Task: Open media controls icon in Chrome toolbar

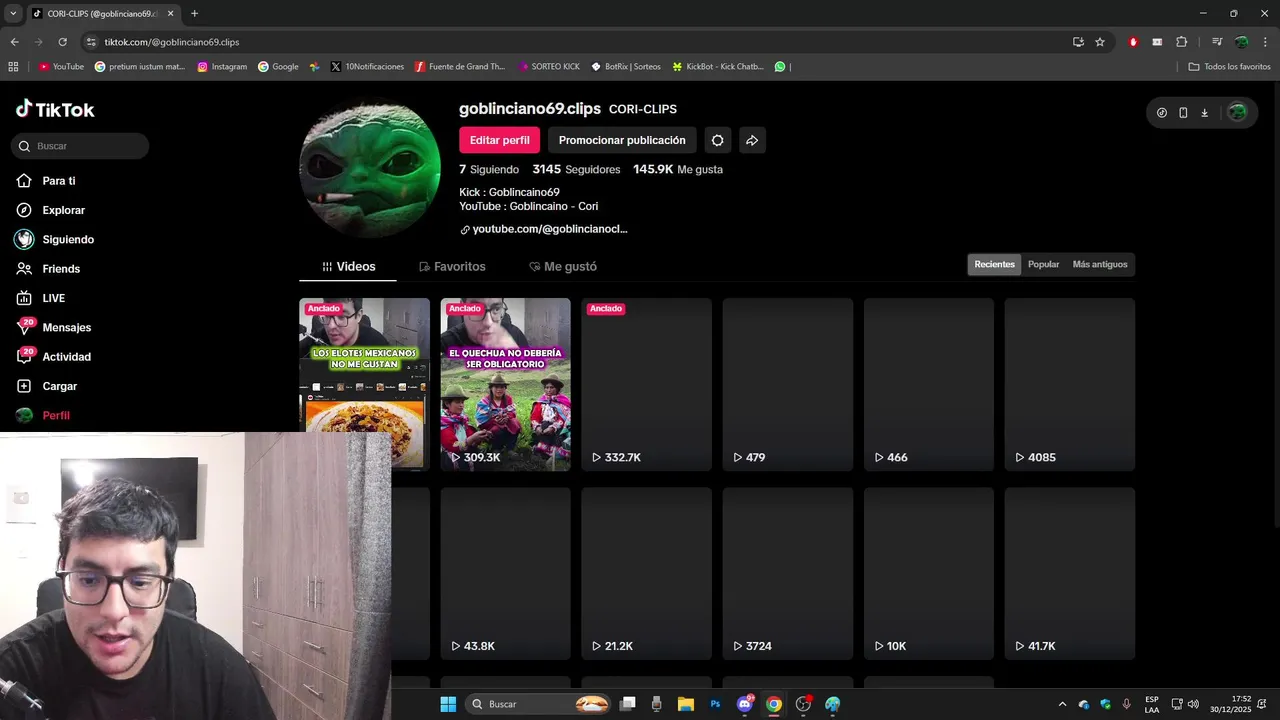Action: 1217,42
